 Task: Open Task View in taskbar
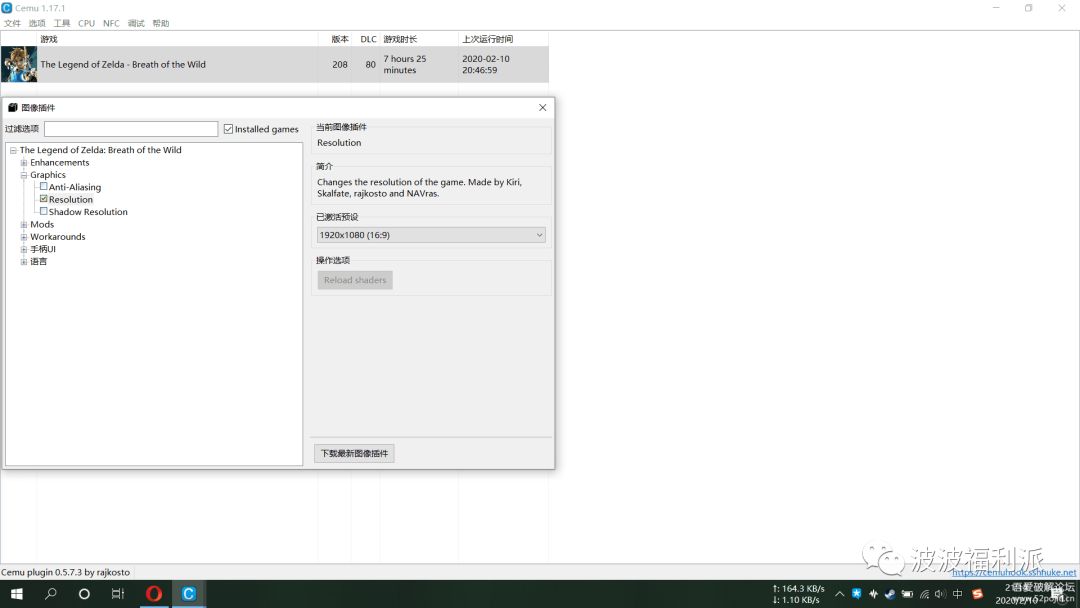tap(118, 594)
